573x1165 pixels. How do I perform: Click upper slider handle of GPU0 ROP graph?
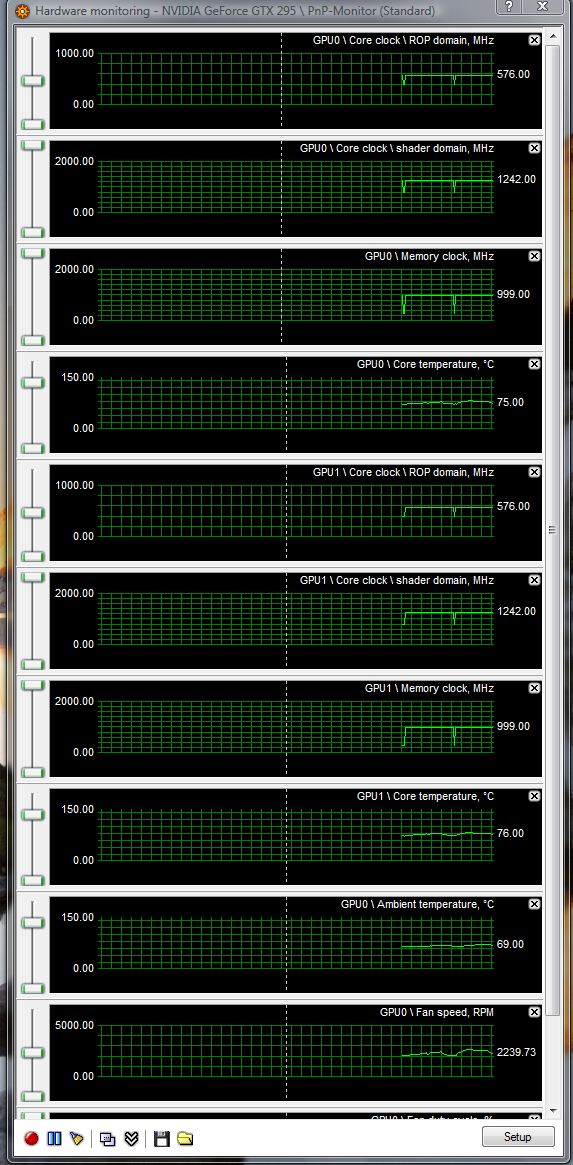tap(33, 79)
